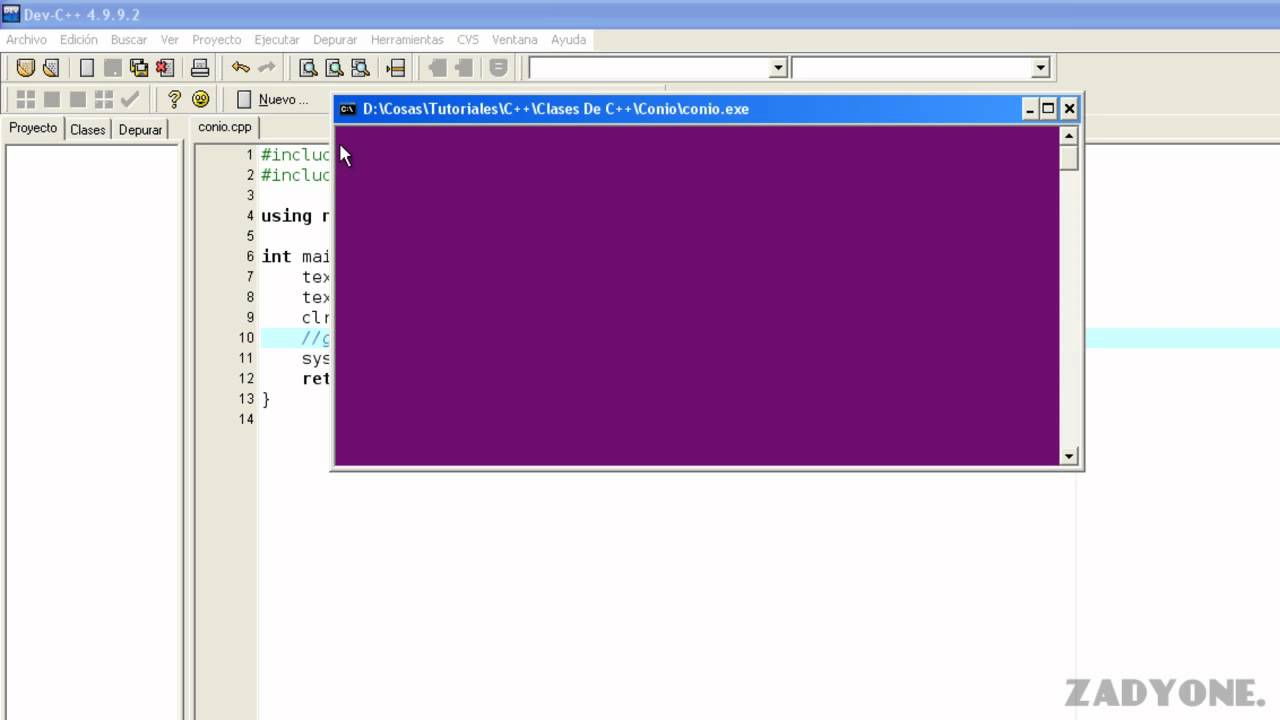The width and height of the screenshot is (1280, 720).
Task: Click the find next toolbar icon
Action: pyautogui.click(x=360, y=68)
